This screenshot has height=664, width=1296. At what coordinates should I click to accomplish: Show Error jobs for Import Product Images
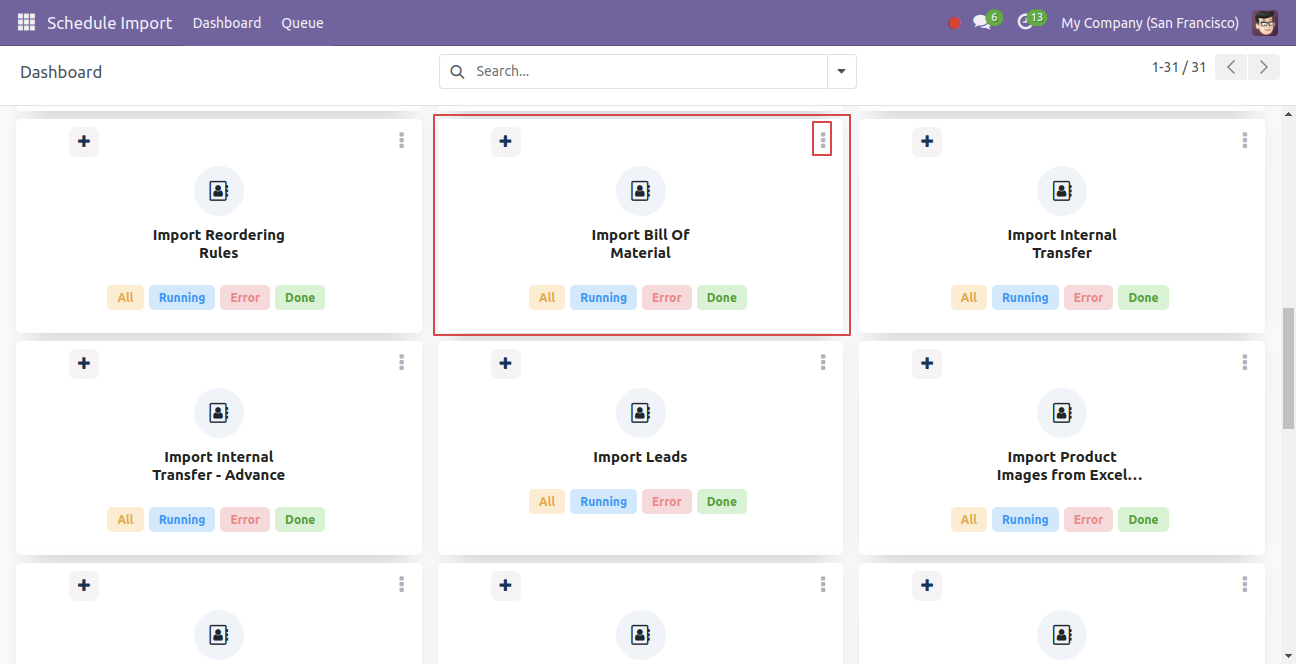click(x=1089, y=520)
